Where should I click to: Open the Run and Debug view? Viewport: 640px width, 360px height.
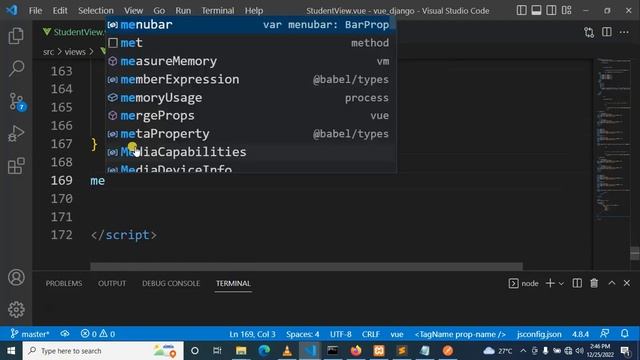click(x=16, y=133)
